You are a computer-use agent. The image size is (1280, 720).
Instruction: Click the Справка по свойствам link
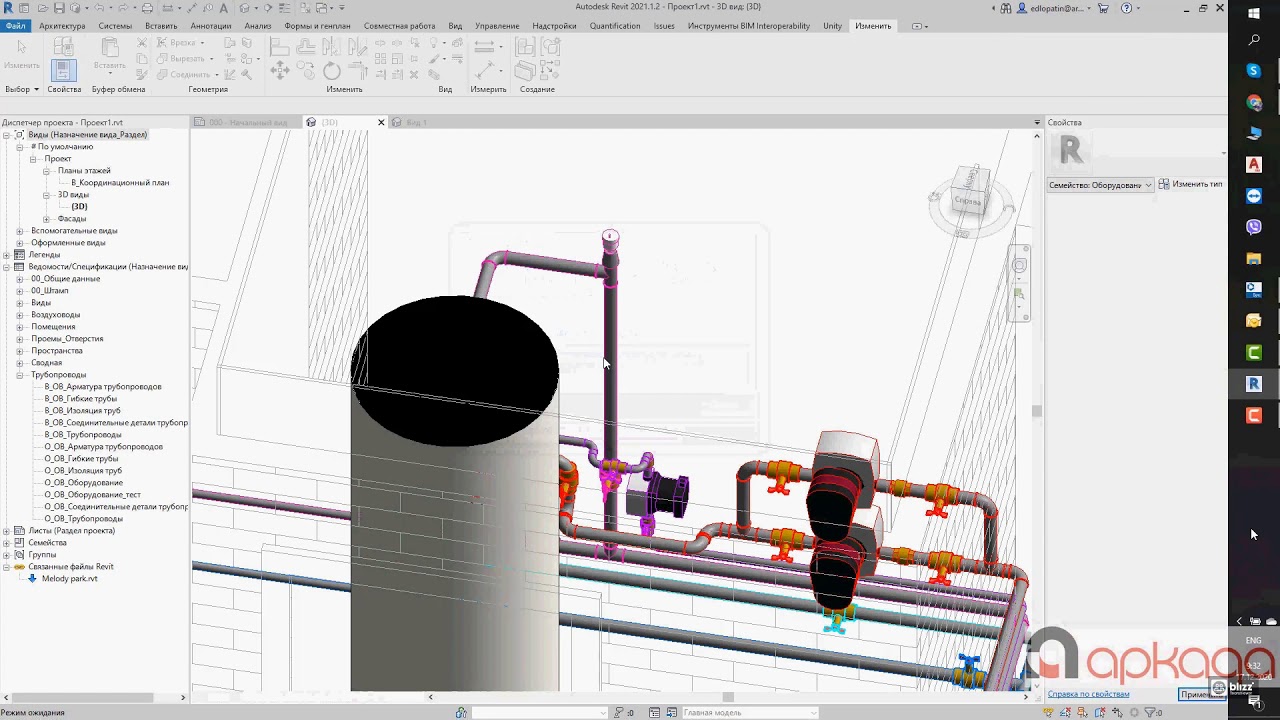tap(1089, 694)
